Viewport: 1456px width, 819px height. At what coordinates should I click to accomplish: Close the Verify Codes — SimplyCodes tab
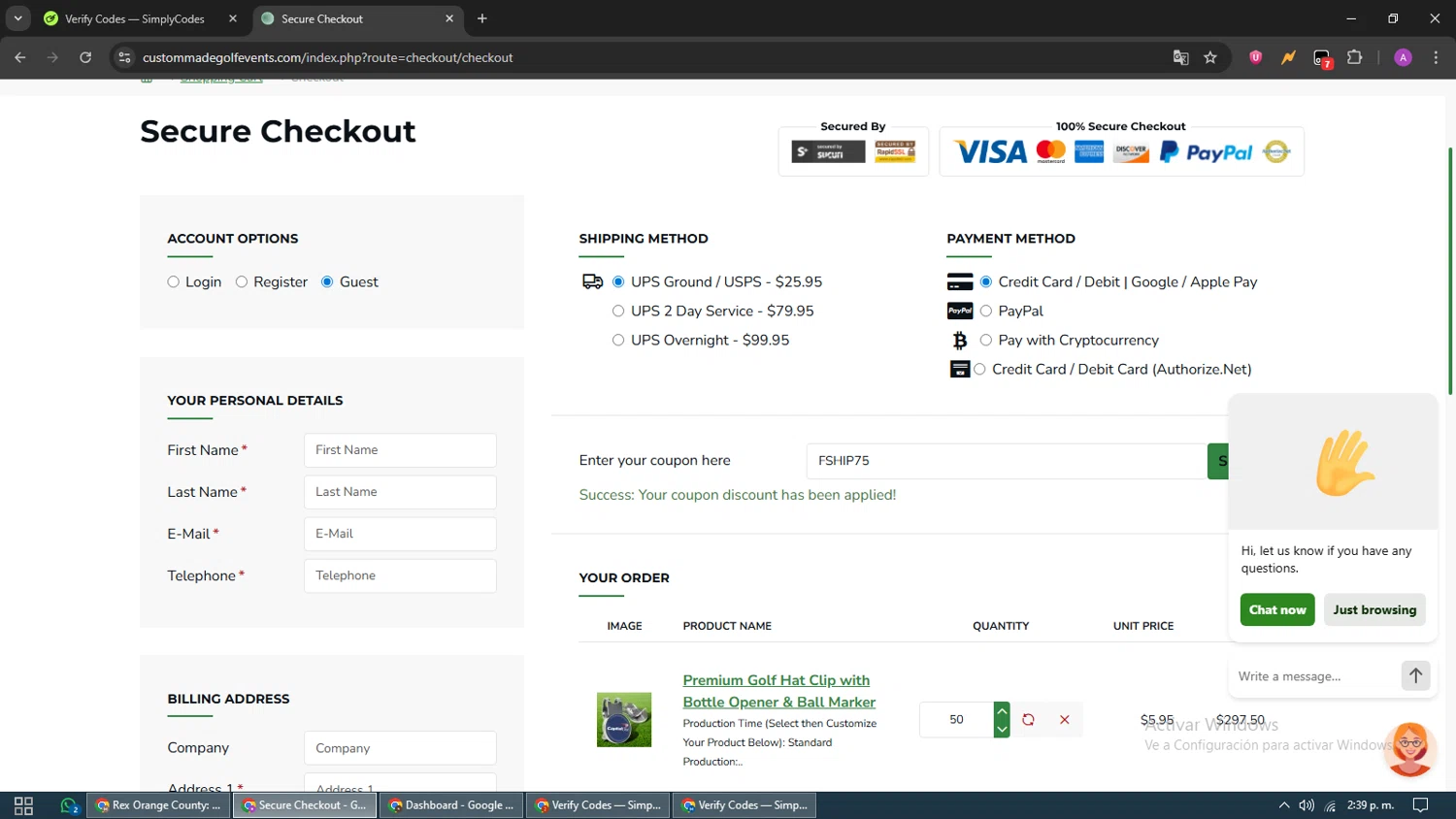pos(233,18)
